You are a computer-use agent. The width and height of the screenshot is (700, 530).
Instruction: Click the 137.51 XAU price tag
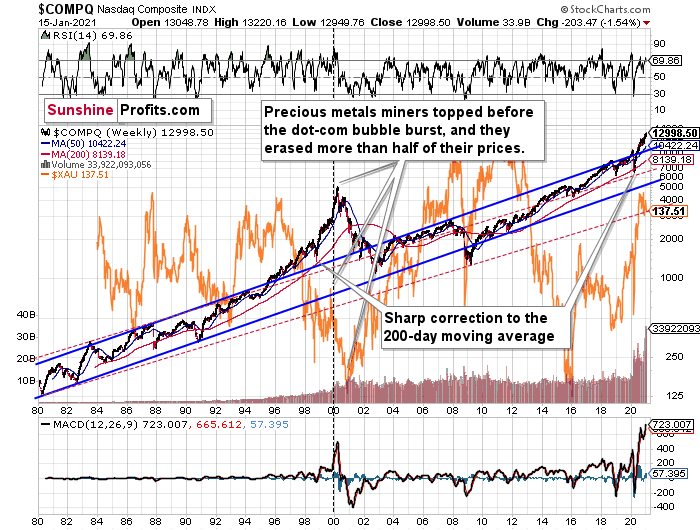(669, 211)
